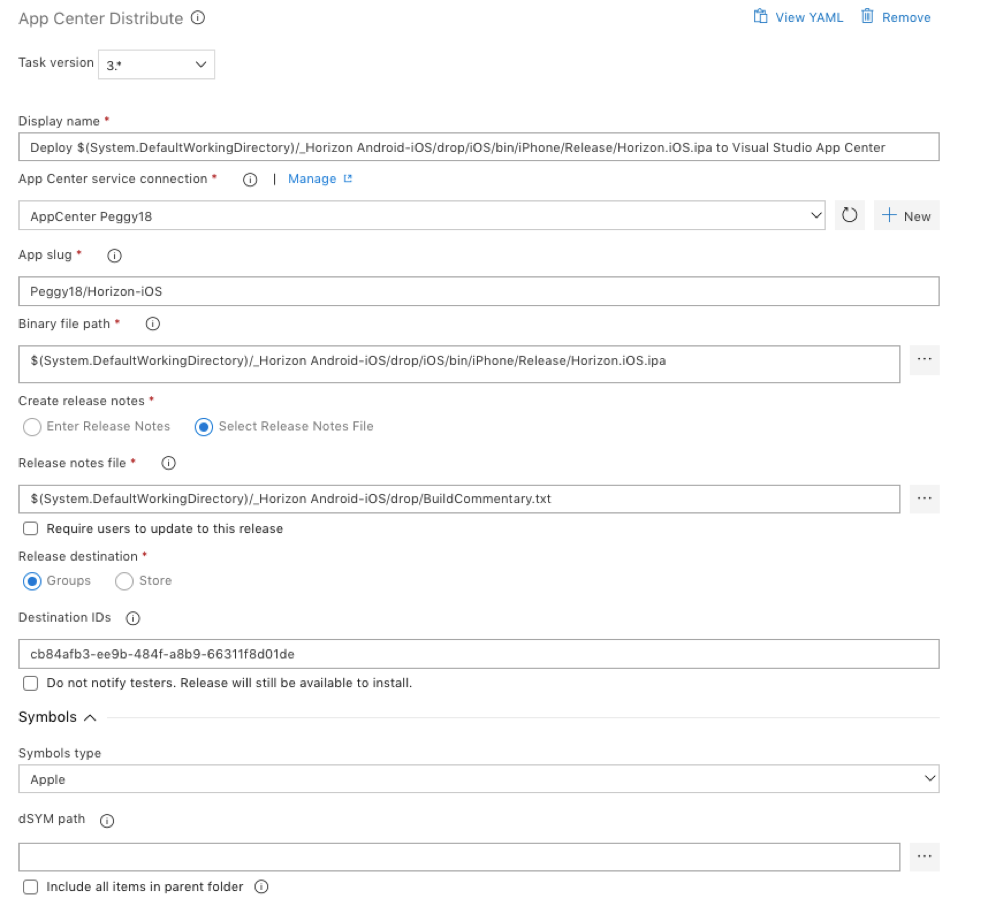This screenshot has height=904, width=987.
Task: Select Enter Release Notes radio option
Action: (x=32, y=427)
